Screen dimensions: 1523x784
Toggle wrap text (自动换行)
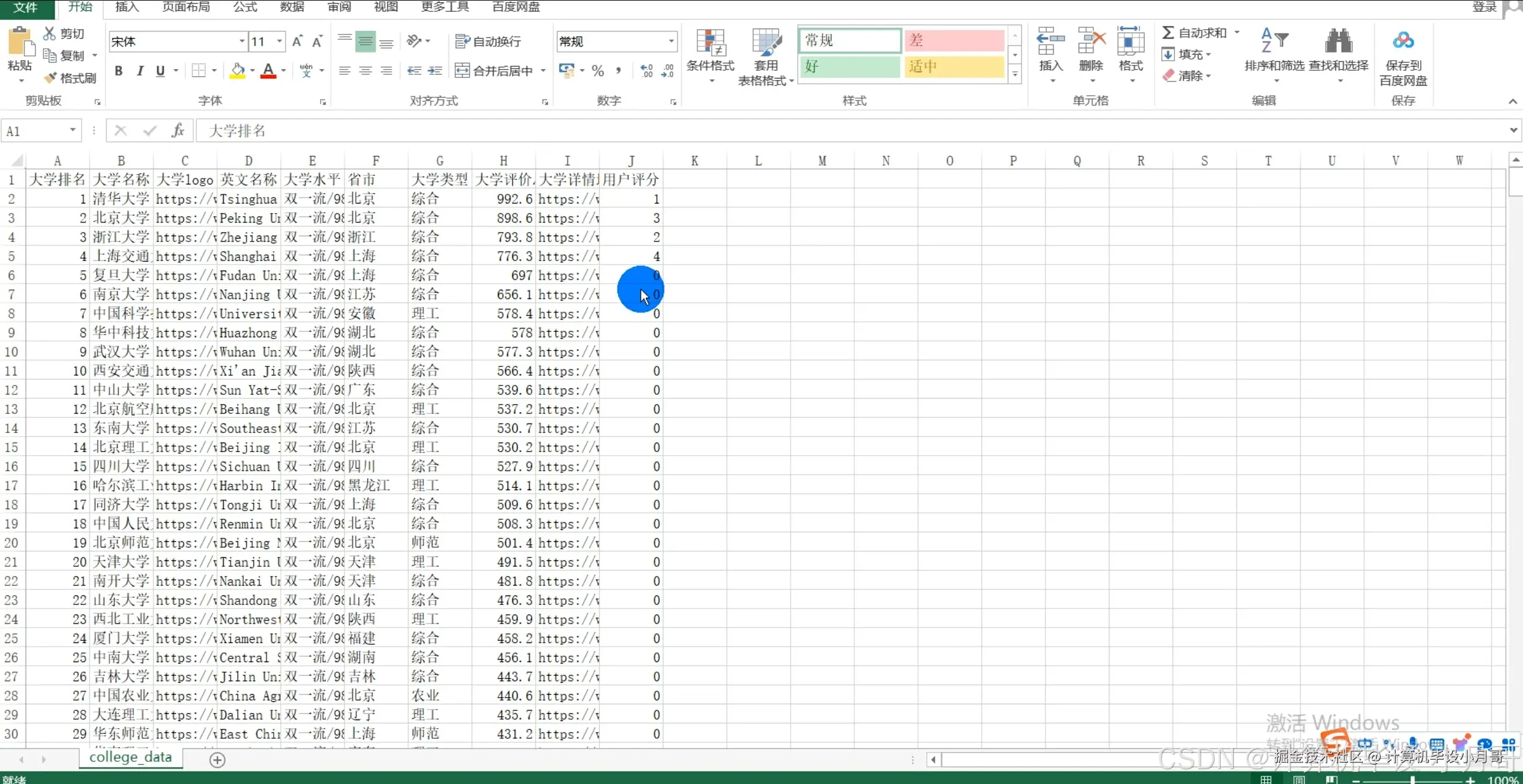click(x=488, y=41)
